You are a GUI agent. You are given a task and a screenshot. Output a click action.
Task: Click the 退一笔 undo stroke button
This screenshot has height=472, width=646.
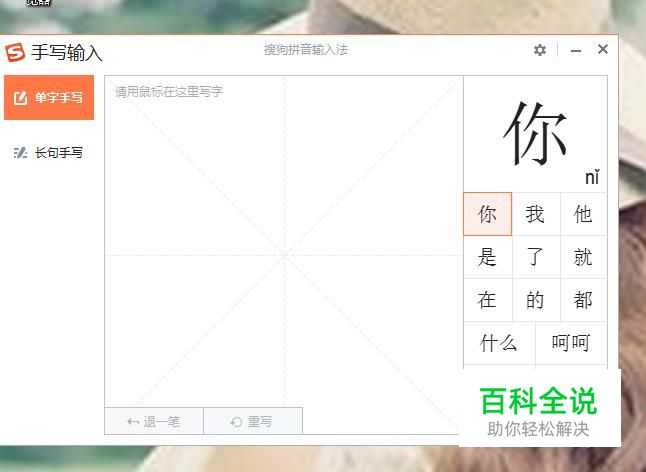pyautogui.click(x=154, y=421)
